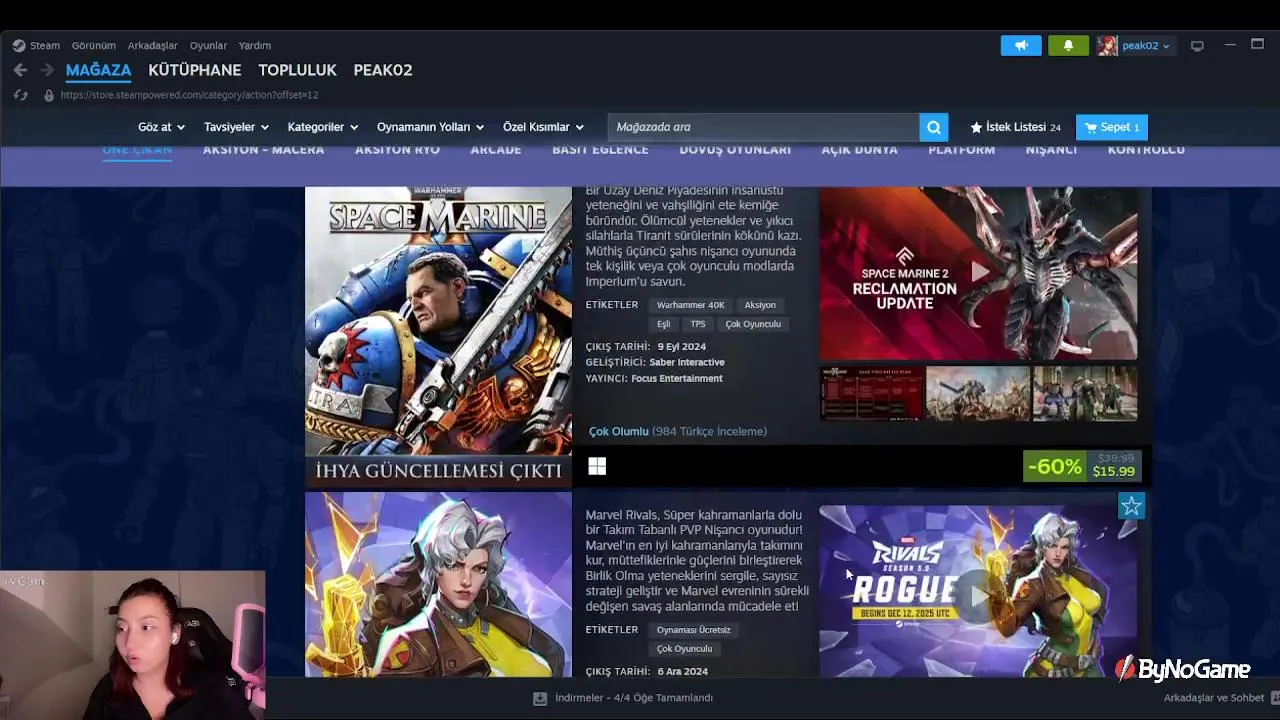1280x720 pixels.
Task: Open the Arkadaşlar menu
Action: tap(153, 45)
